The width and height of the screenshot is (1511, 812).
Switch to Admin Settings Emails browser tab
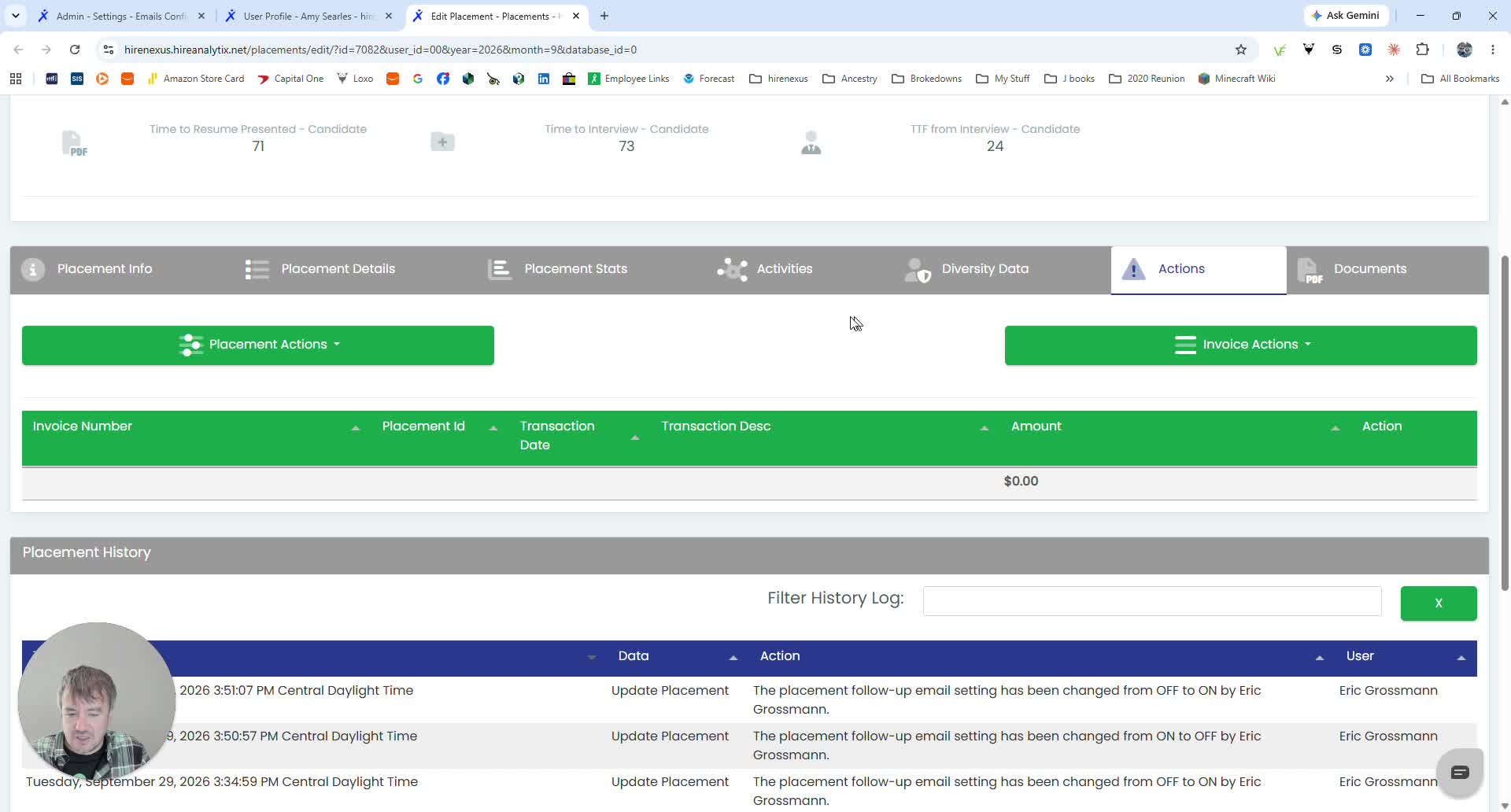[x=120, y=16]
